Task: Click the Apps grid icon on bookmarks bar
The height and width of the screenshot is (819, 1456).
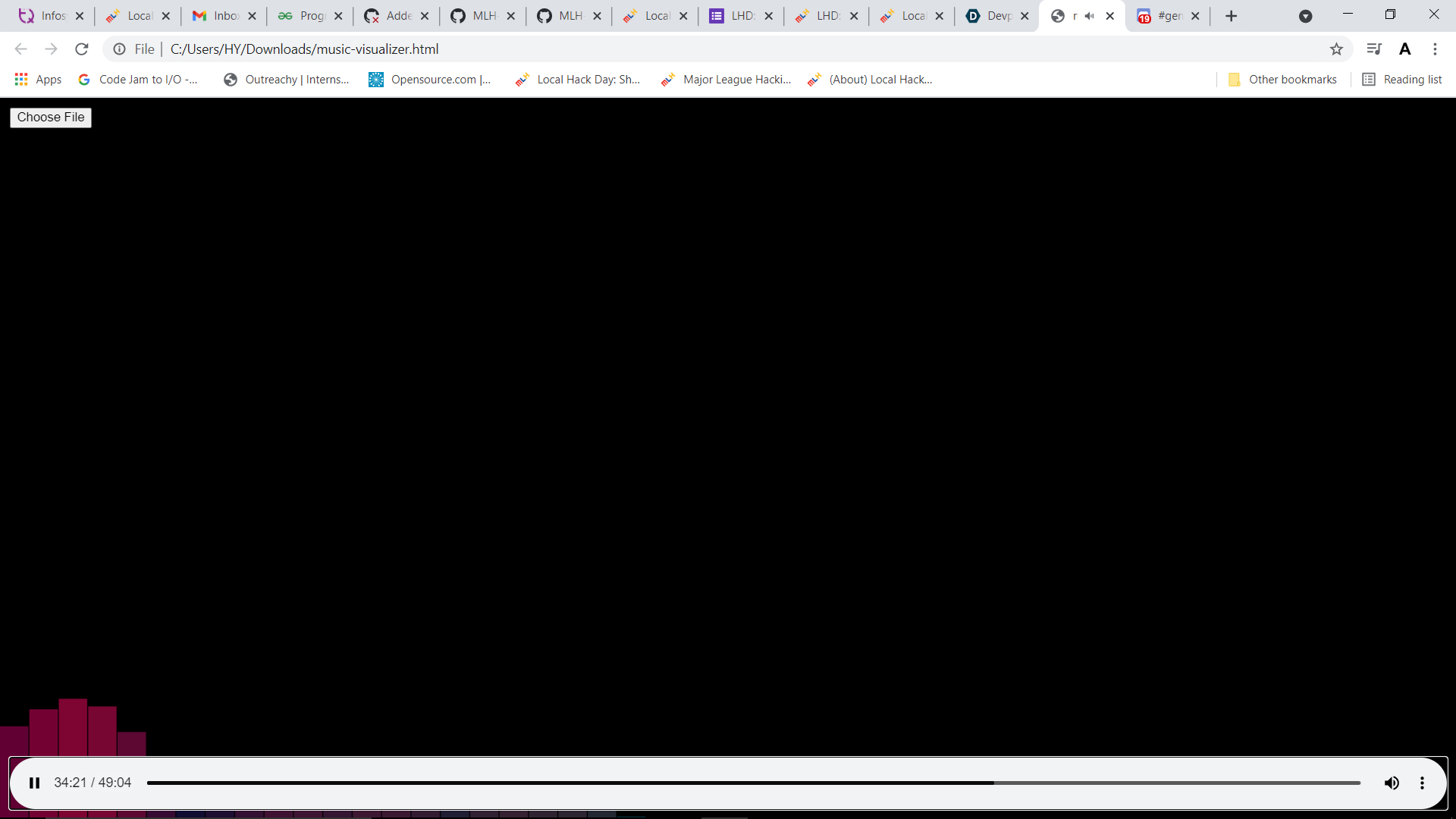Action: pyautogui.click(x=20, y=79)
